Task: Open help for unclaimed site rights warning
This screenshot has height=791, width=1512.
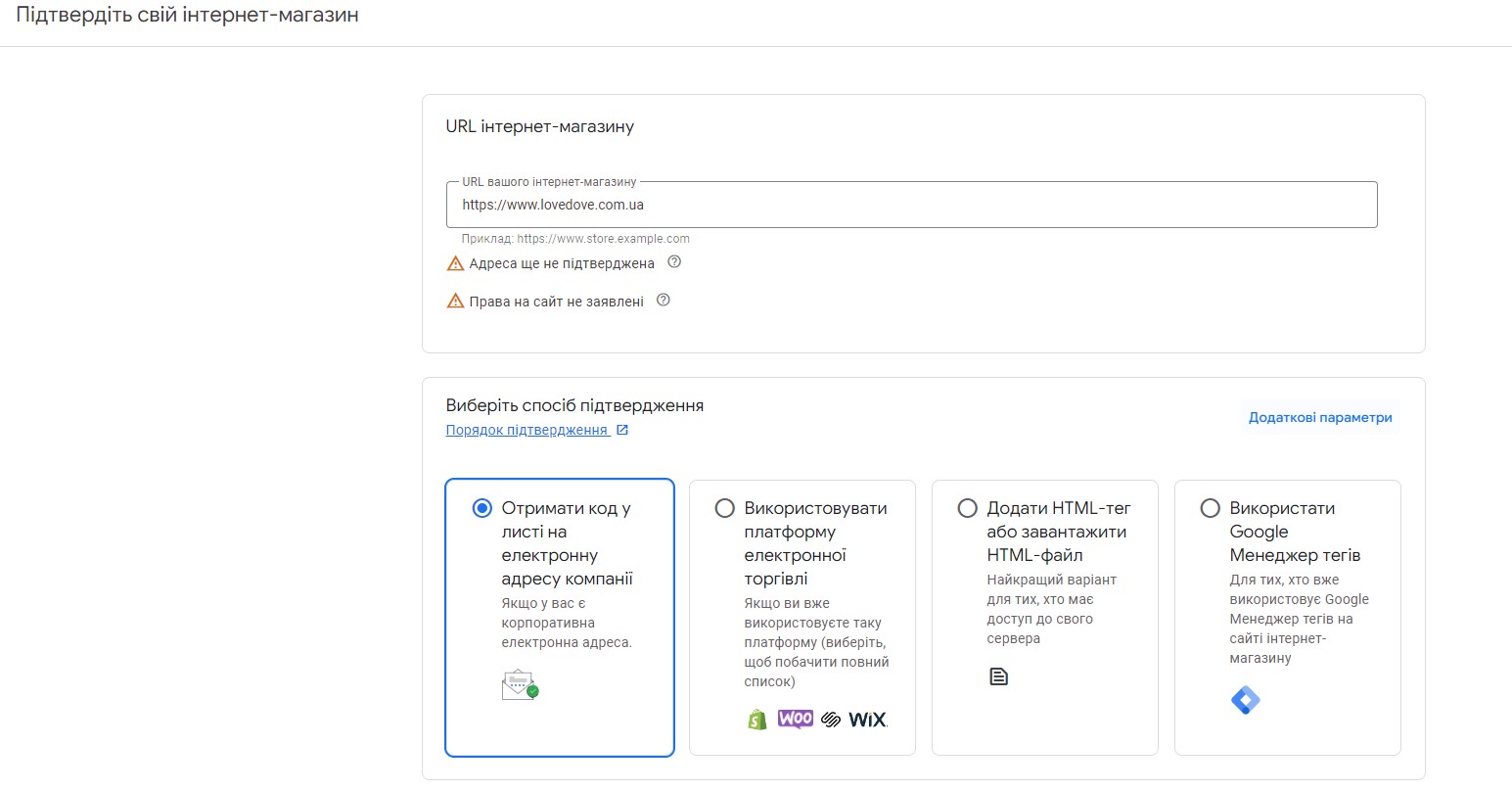Action: pyautogui.click(x=663, y=301)
